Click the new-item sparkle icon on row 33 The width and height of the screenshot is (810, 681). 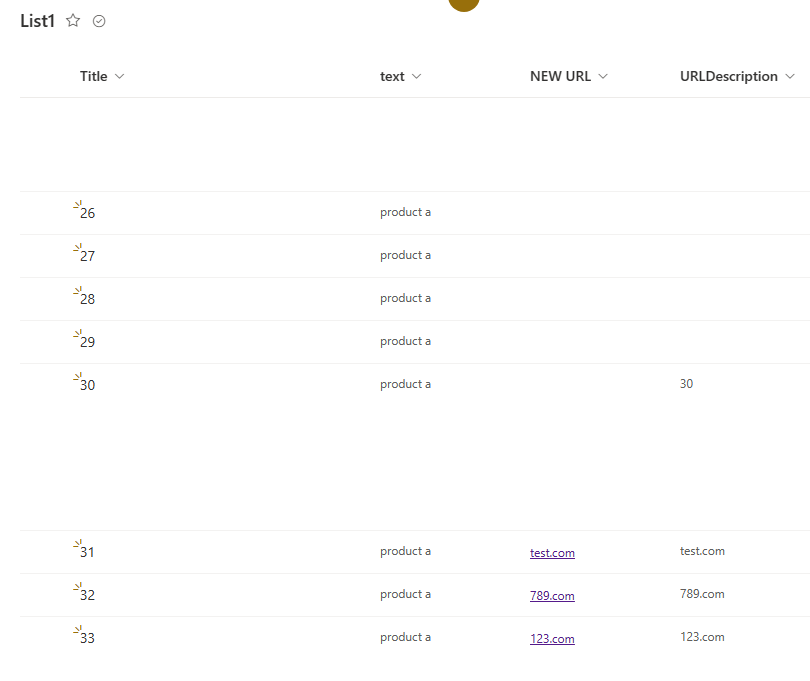(77, 630)
